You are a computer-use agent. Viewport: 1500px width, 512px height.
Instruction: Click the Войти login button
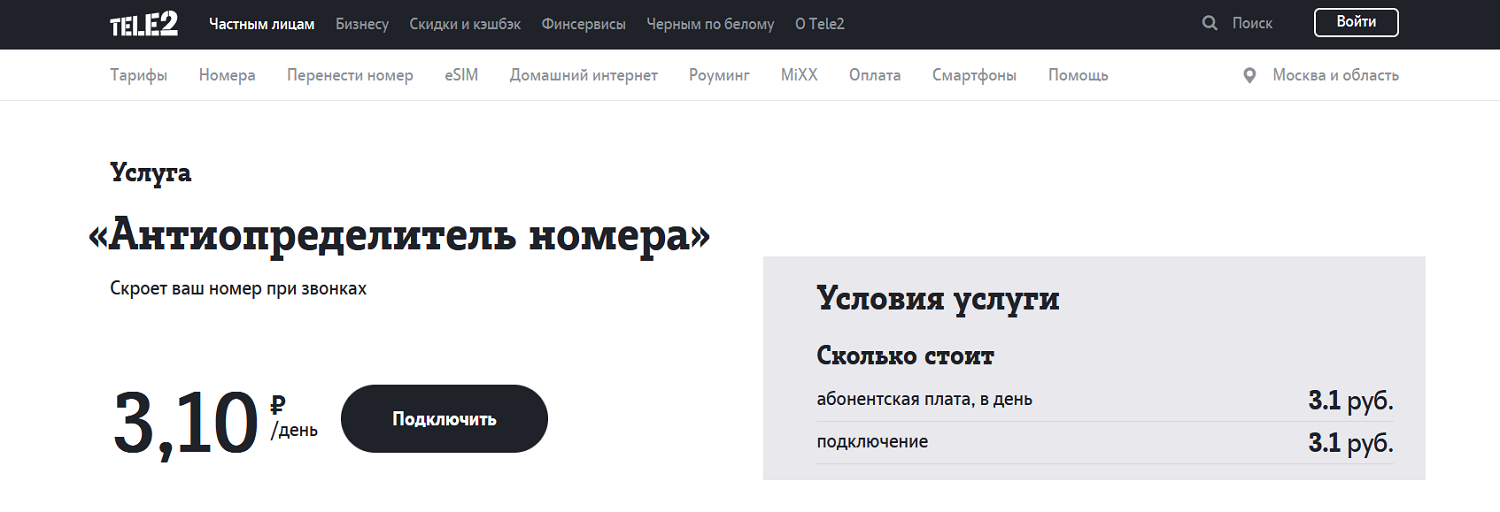pyautogui.click(x=1356, y=22)
